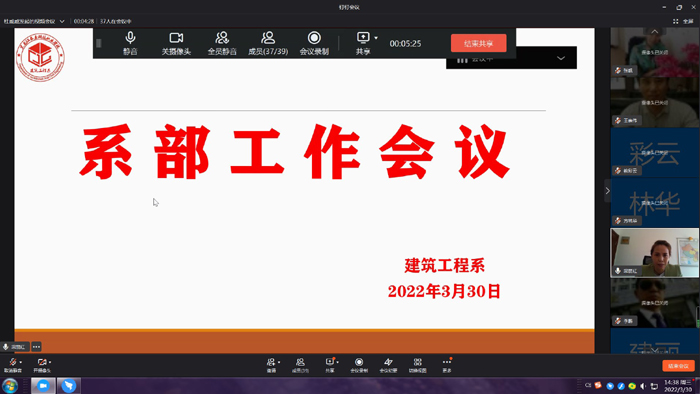Click the red department logo on slide

point(40,57)
